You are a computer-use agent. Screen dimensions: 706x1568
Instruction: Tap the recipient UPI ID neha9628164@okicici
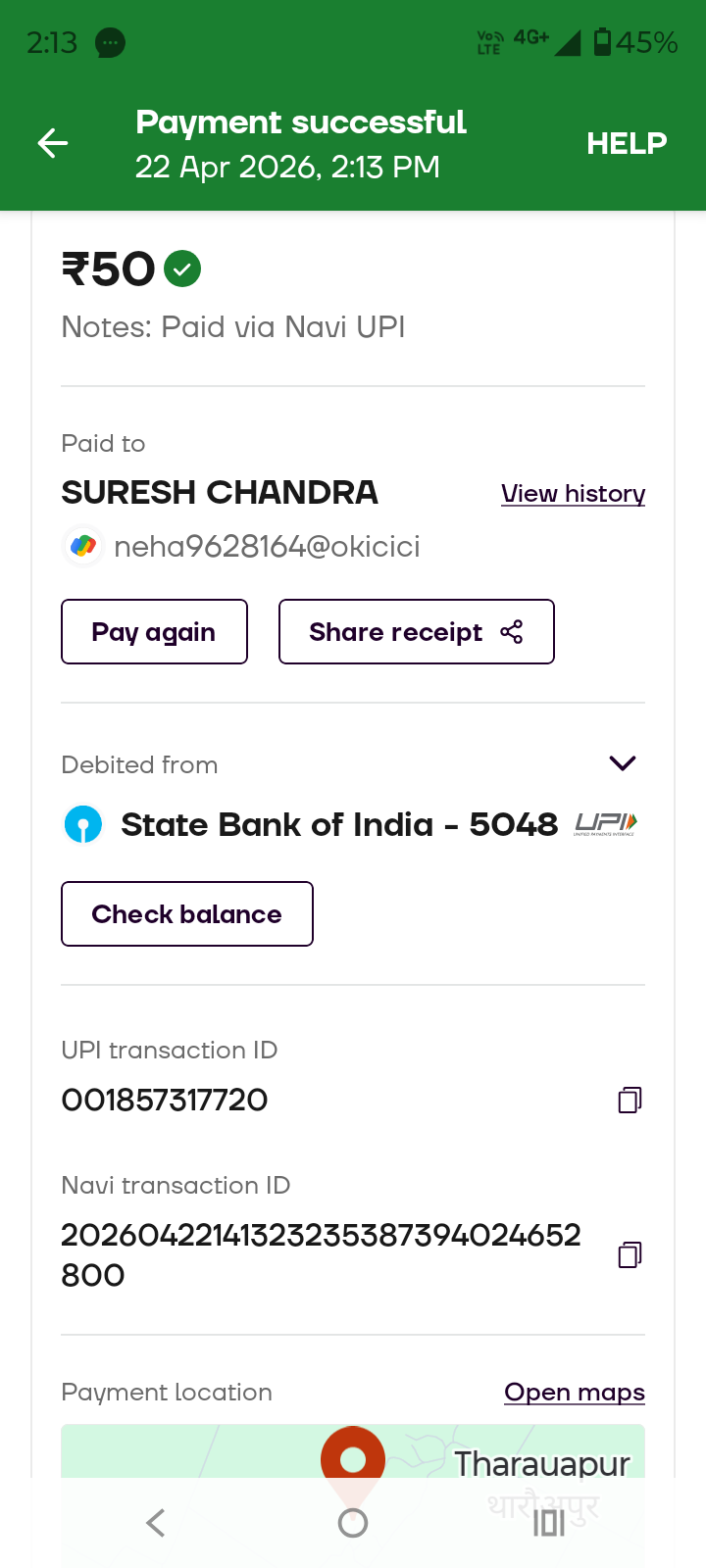tap(267, 547)
